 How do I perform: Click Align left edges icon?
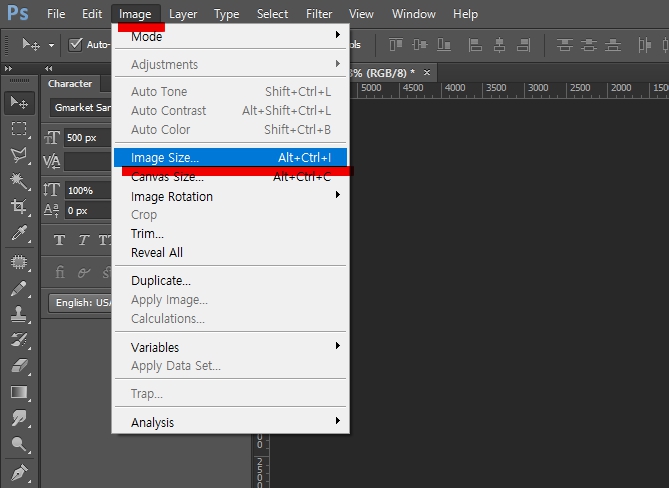475,44
